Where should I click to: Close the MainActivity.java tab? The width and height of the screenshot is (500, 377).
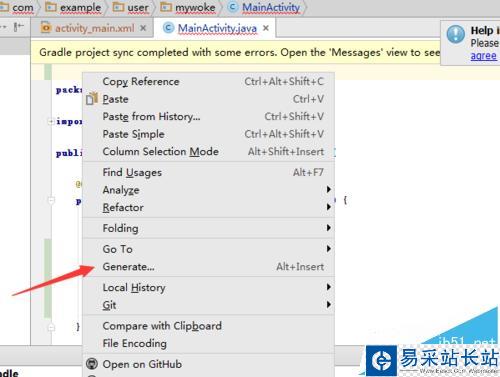pyautogui.click(x=266, y=28)
